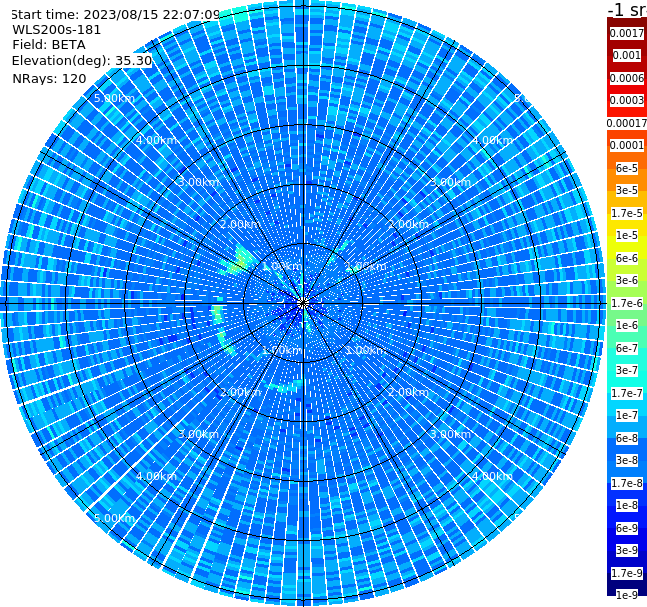
Task: Select the 0.00017 colorbar value
Action: tap(627, 123)
